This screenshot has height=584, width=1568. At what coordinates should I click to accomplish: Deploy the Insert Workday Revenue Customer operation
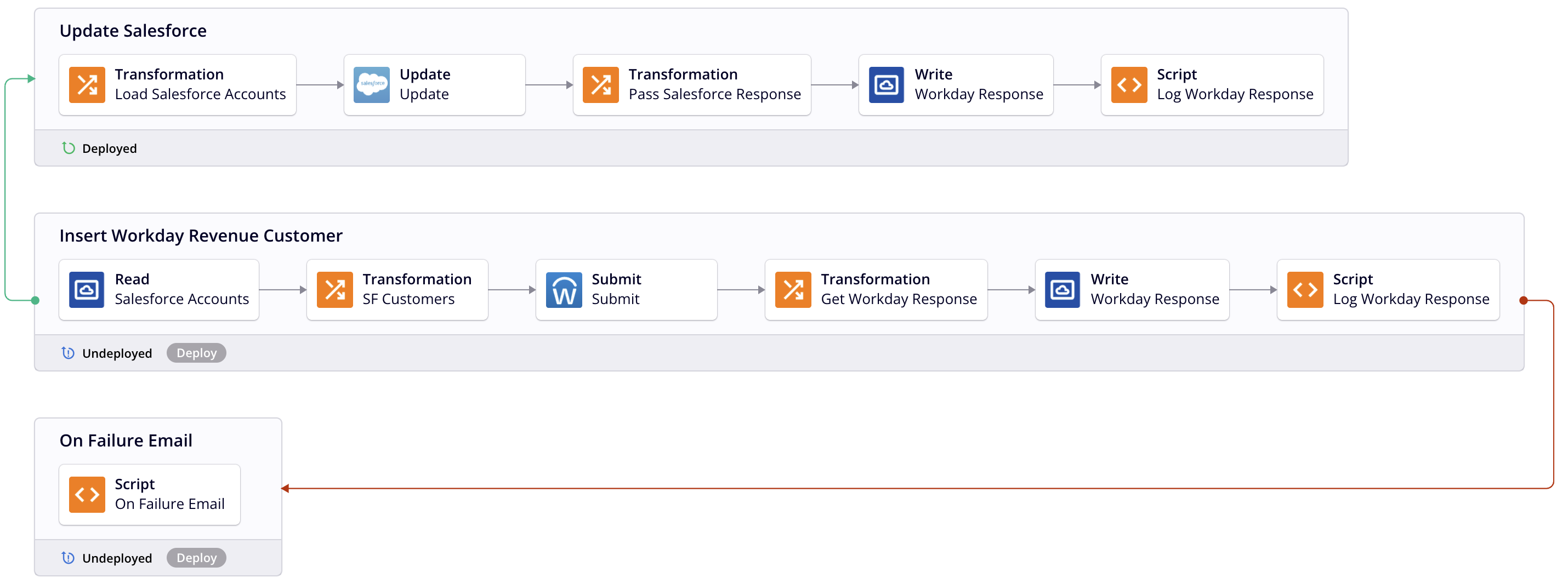coord(196,353)
